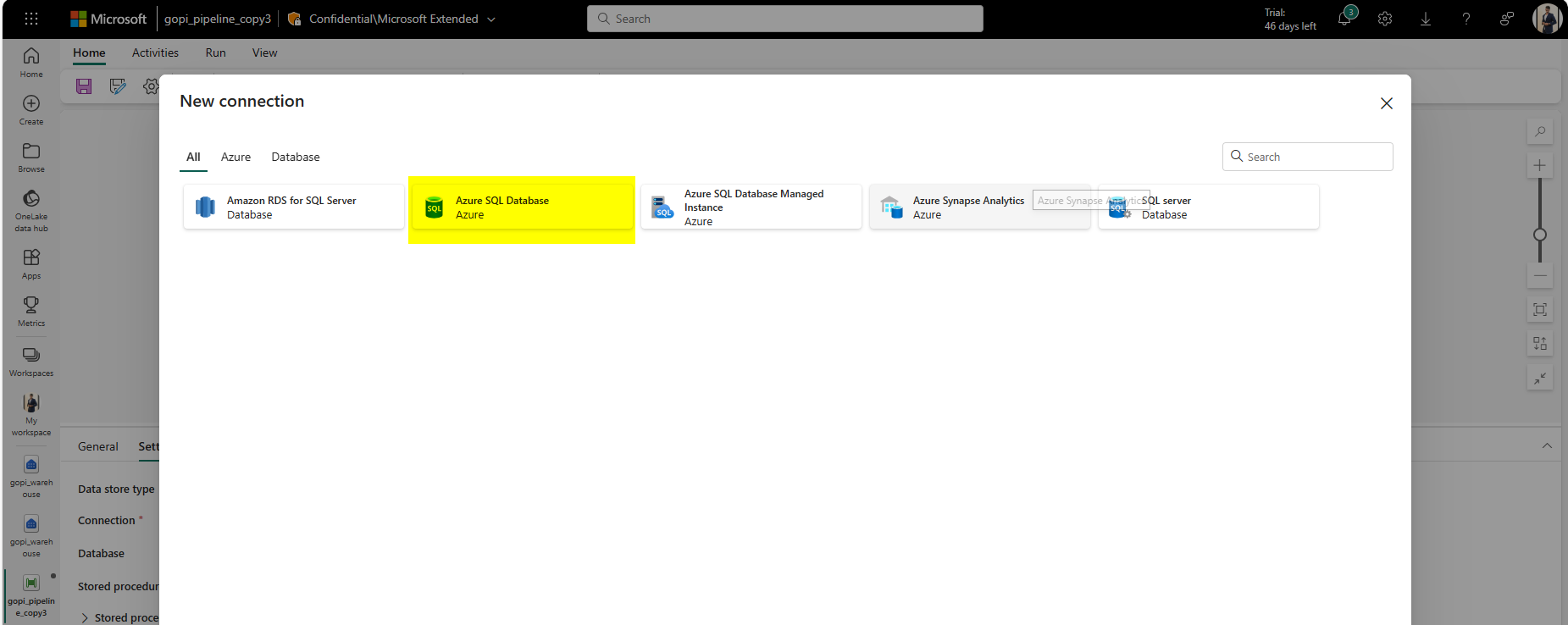Open the help question mark

coord(1466,19)
